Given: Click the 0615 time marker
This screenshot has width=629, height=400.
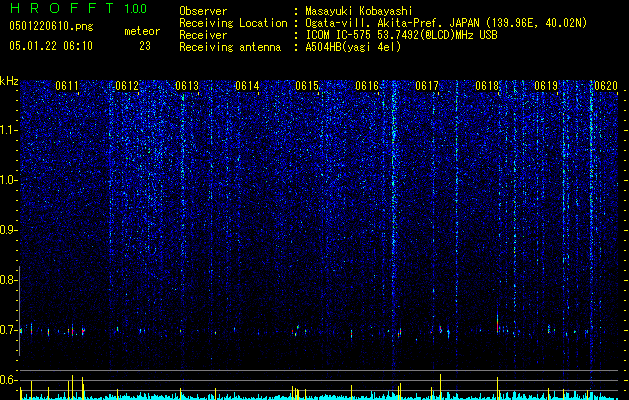Looking at the screenshot, I should click(x=307, y=86).
